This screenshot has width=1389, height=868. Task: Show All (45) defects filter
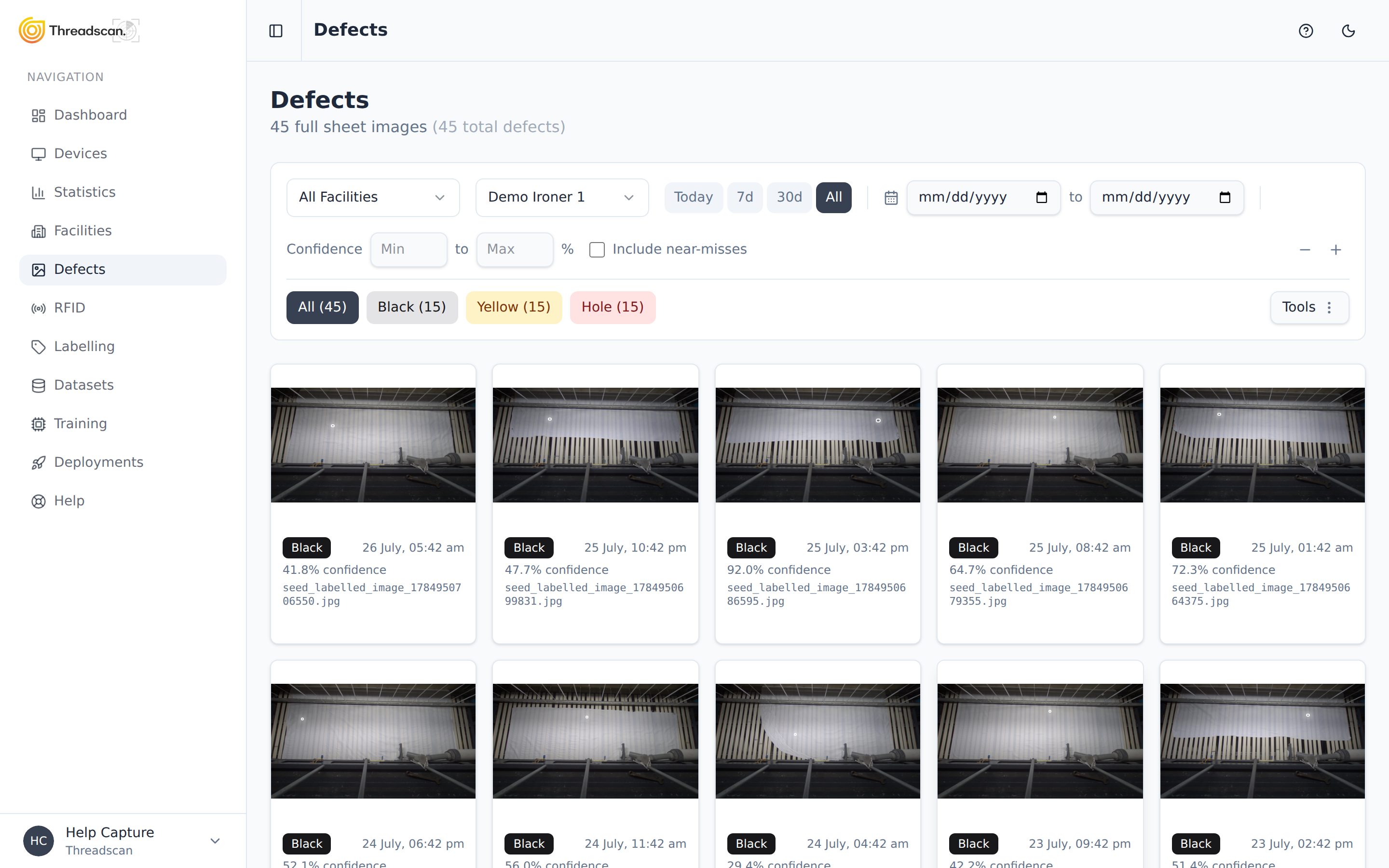pyautogui.click(x=322, y=308)
